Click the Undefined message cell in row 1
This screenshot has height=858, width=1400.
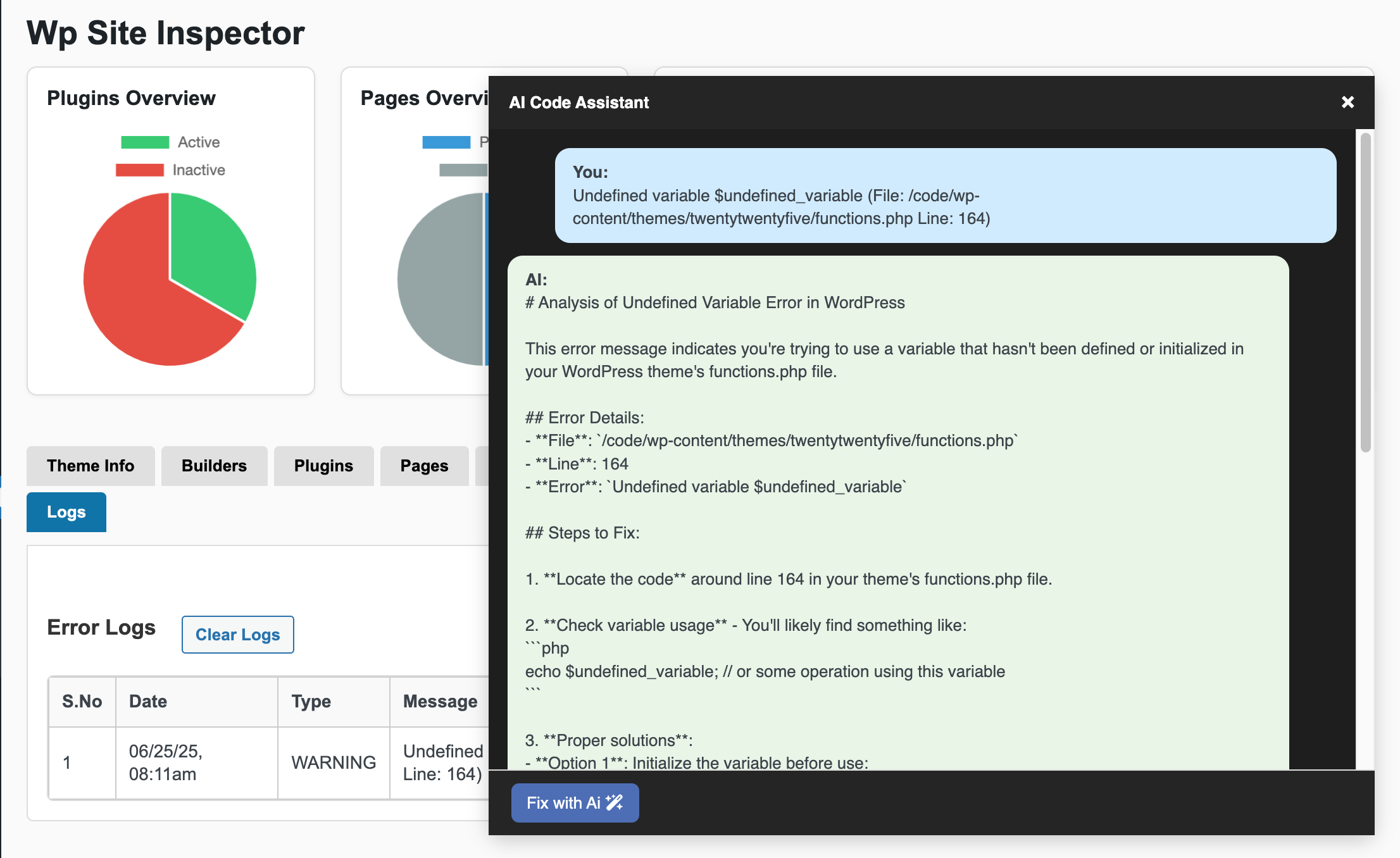440,762
